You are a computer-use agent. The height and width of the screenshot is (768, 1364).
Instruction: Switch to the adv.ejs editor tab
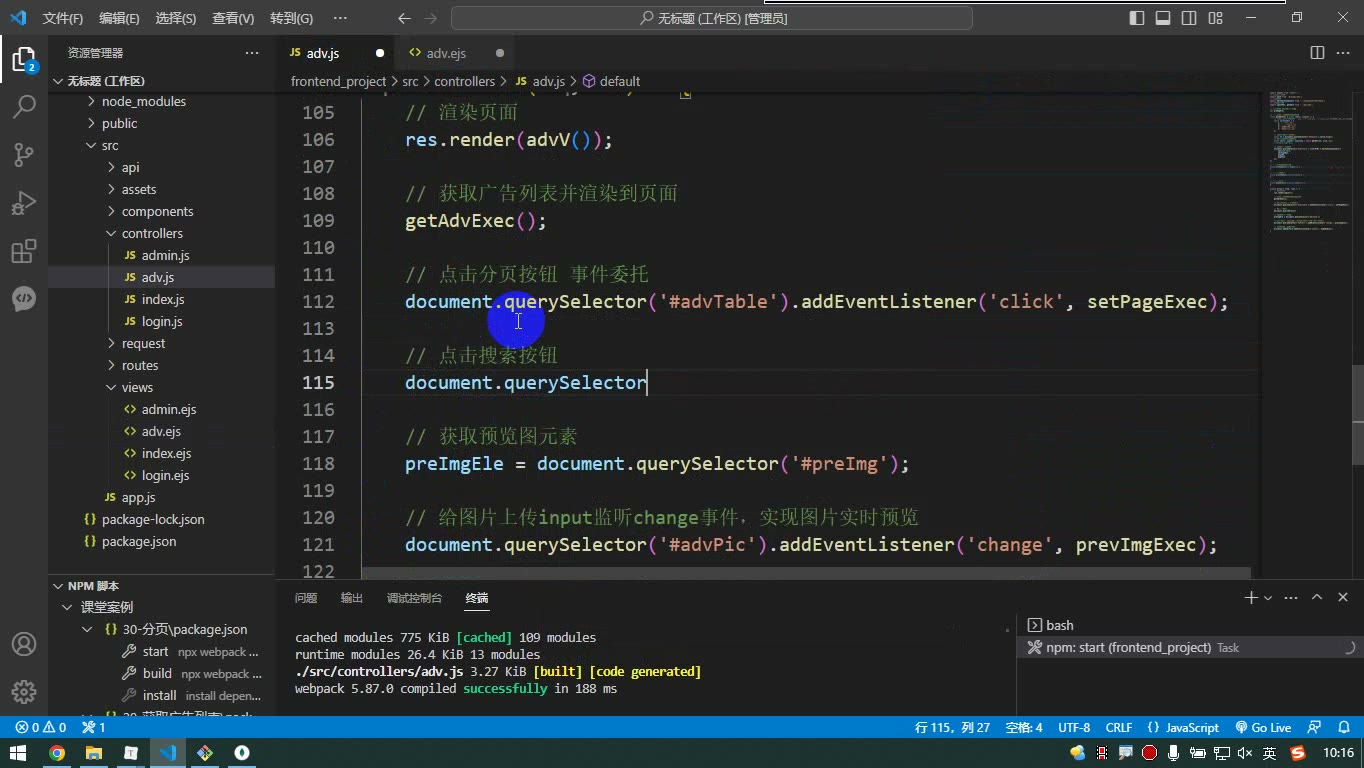click(x=446, y=53)
